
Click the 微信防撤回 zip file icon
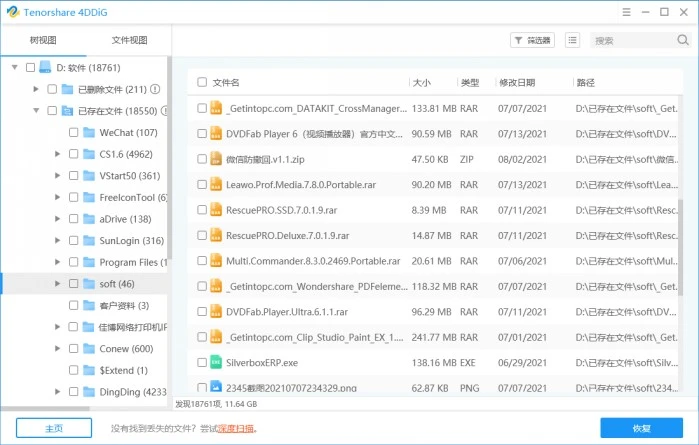pos(216,158)
